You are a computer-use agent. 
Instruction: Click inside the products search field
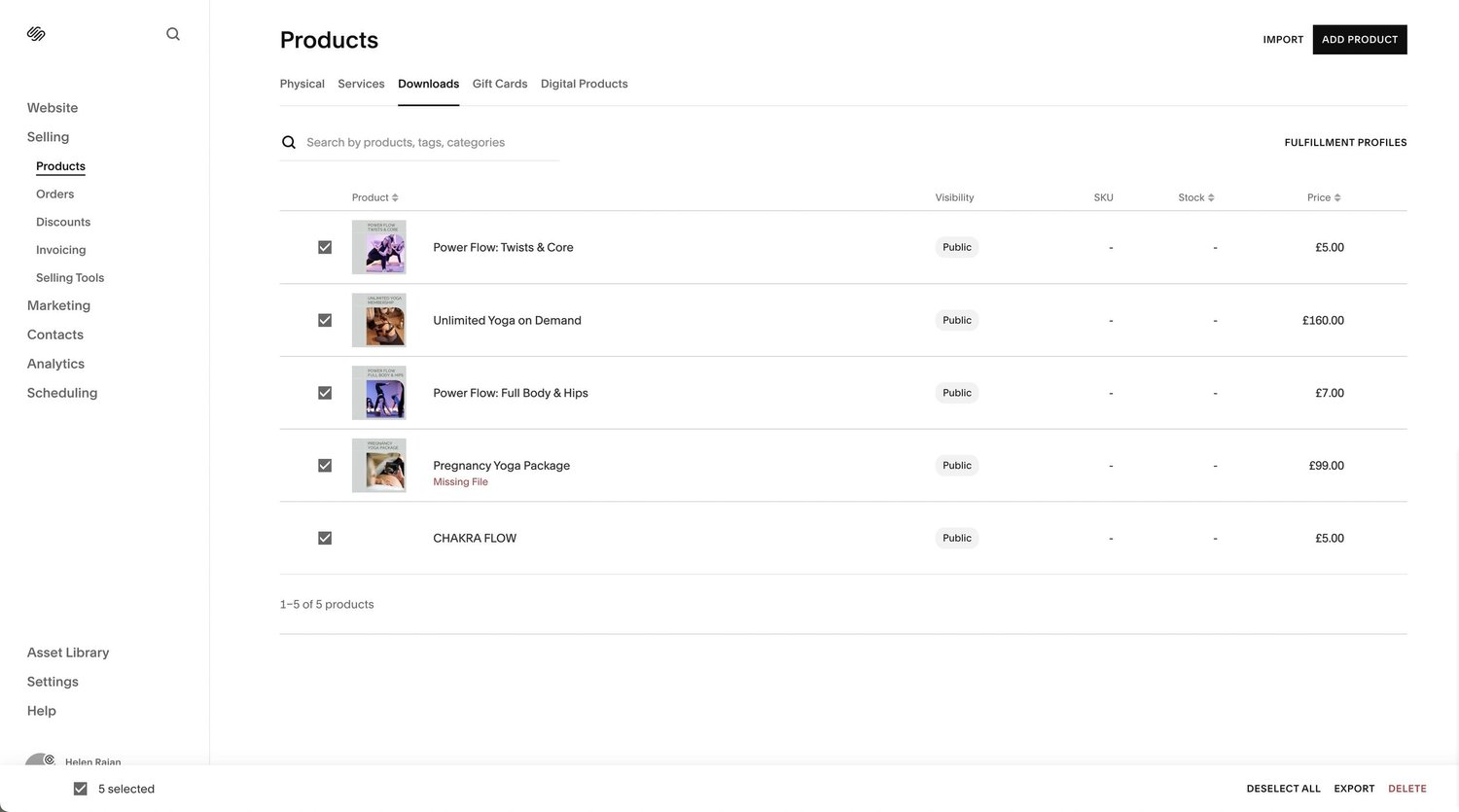pyautogui.click(x=418, y=141)
